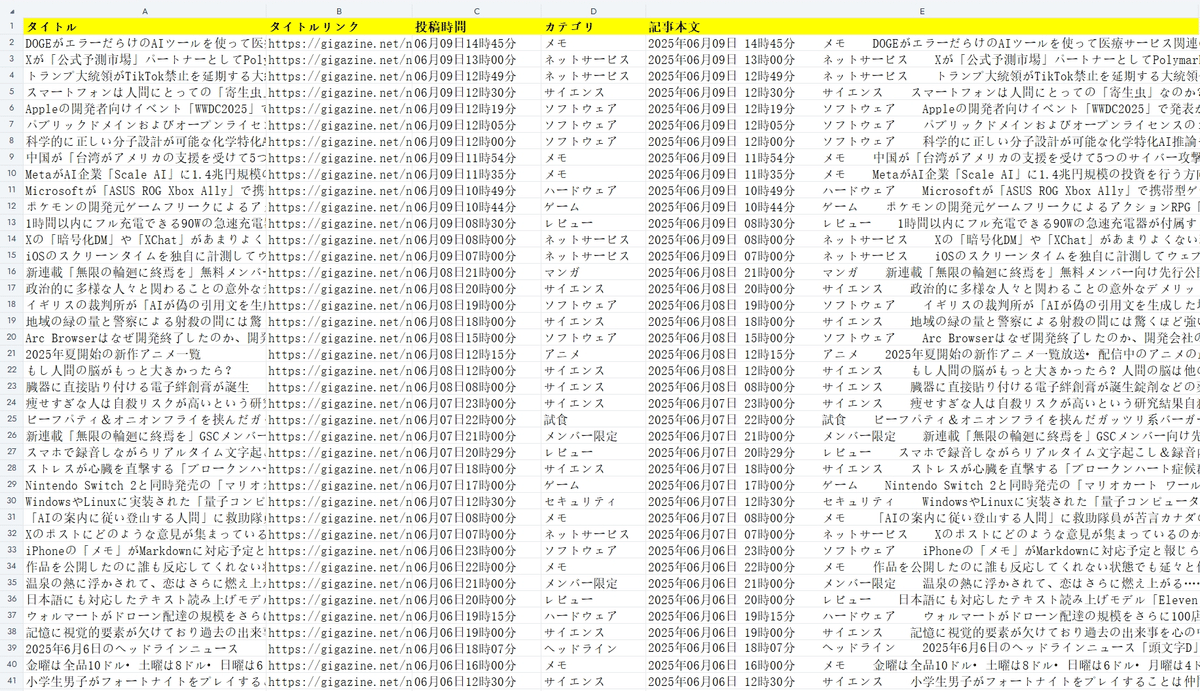Select row 12 number header
The width and height of the screenshot is (1200, 691).
pyautogui.click(x=11, y=206)
